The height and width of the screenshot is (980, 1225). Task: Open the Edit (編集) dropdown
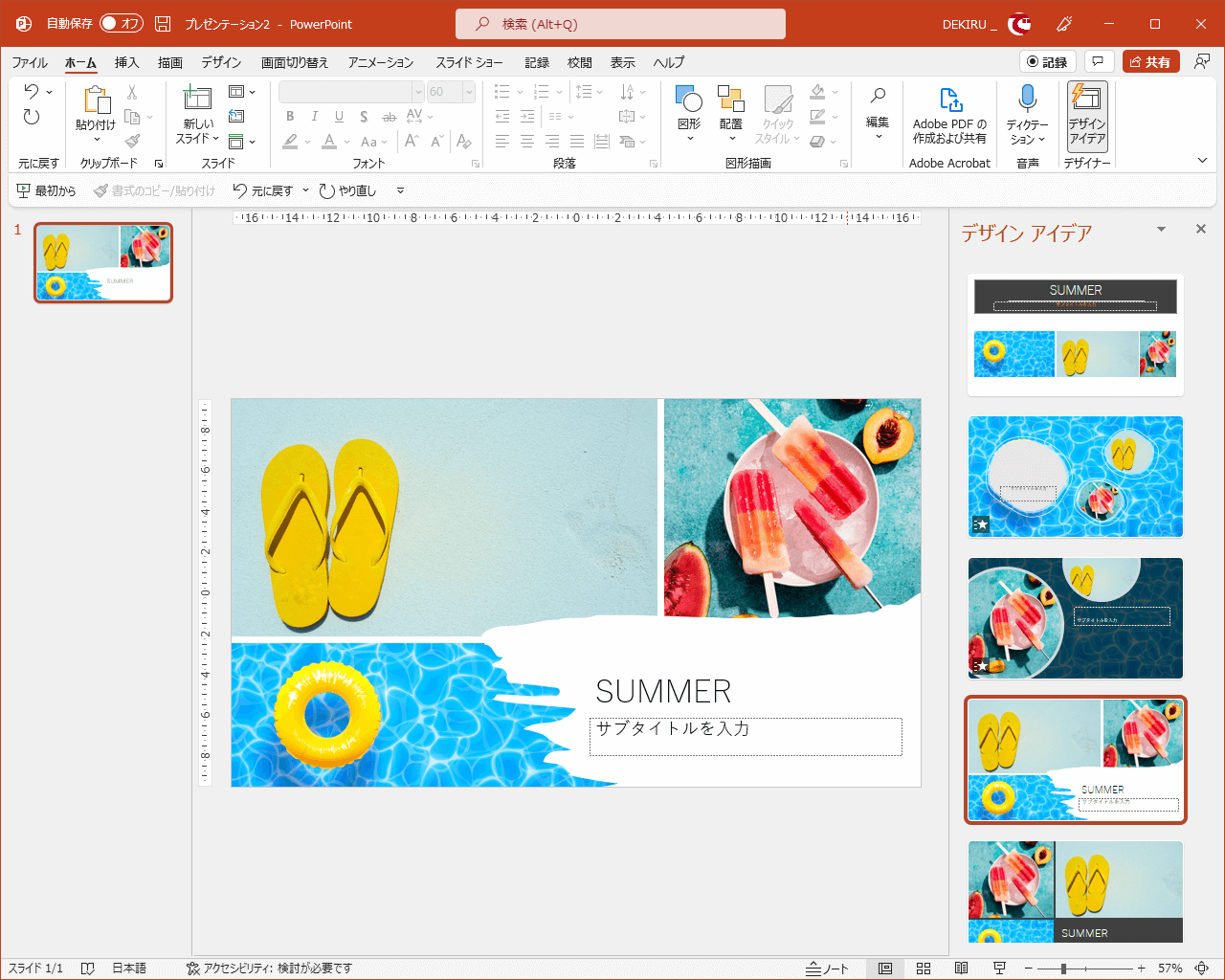[878, 115]
